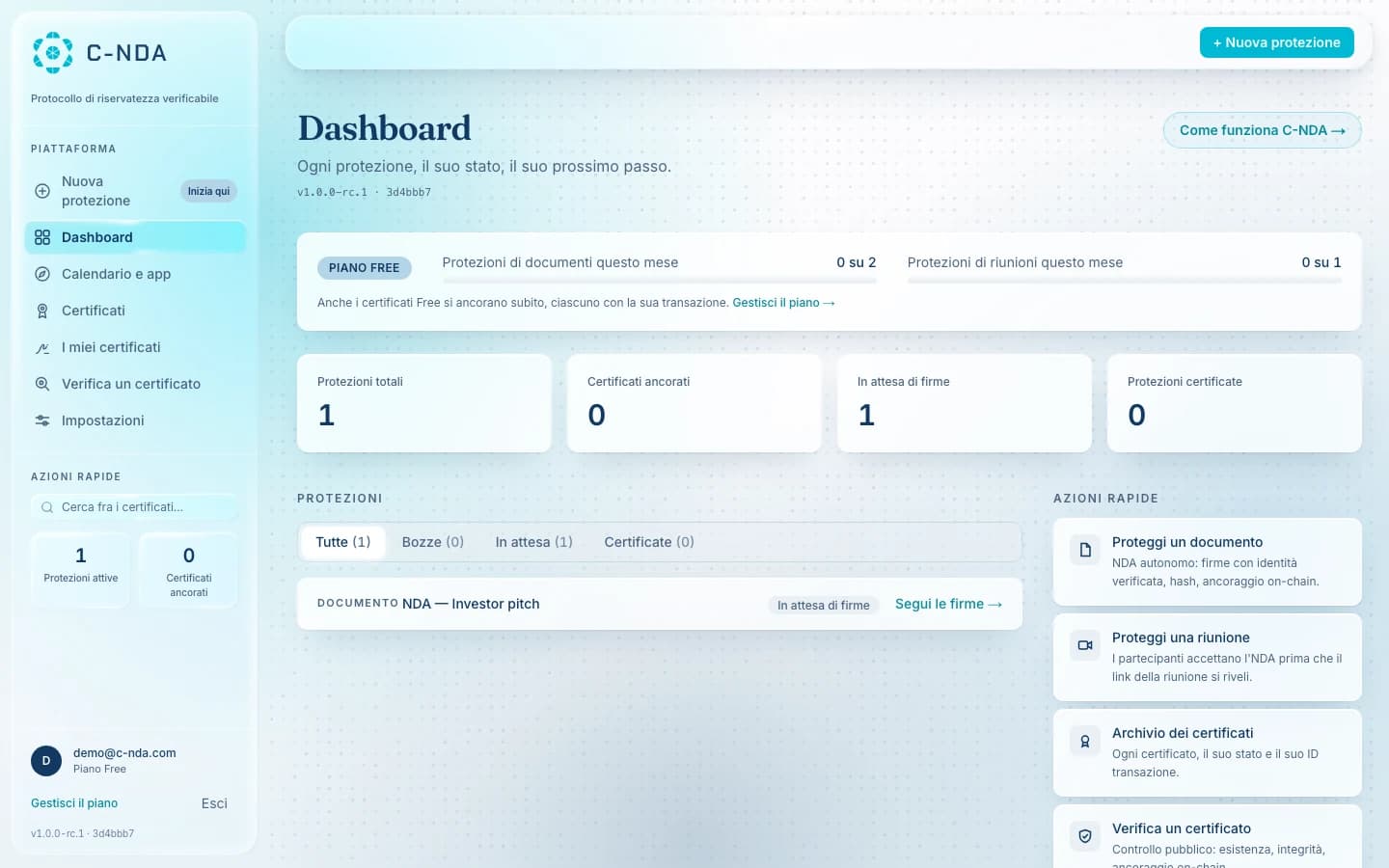This screenshot has height=868, width=1389.
Task: Click the document protections monthly progress bar
Action: pos(659,281)
